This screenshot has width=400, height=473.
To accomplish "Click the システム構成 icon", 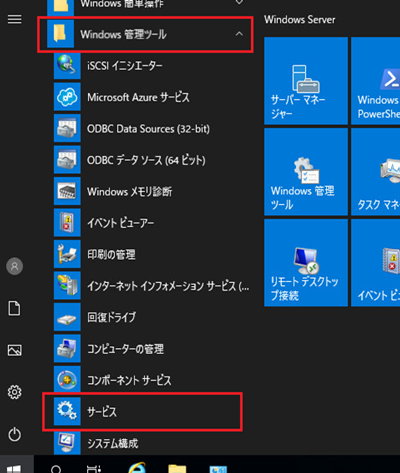I will pyautogui.click(x=67, y=443).
